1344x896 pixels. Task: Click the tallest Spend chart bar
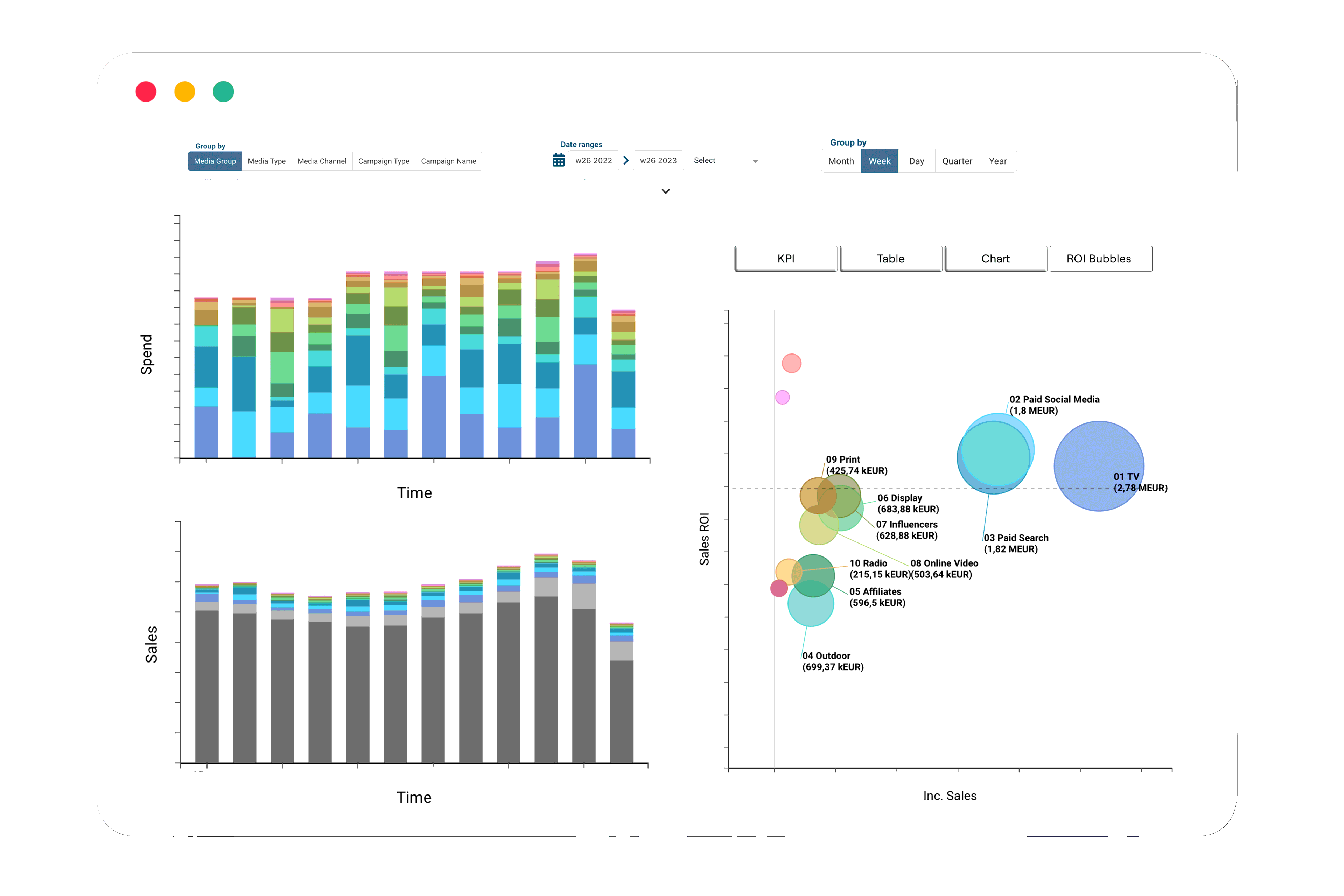click(x=585, y=356)
